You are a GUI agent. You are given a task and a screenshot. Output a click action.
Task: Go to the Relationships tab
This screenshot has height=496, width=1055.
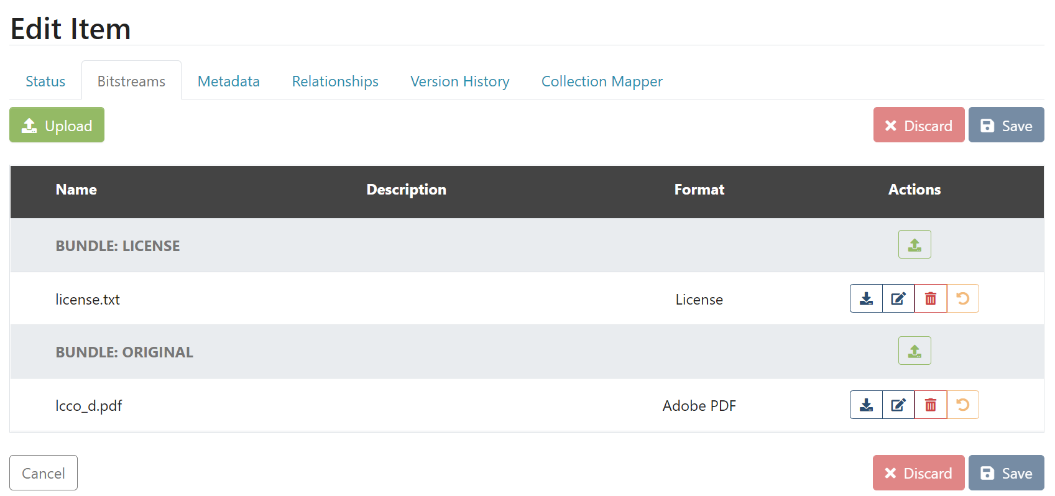[x=335, y=82]
